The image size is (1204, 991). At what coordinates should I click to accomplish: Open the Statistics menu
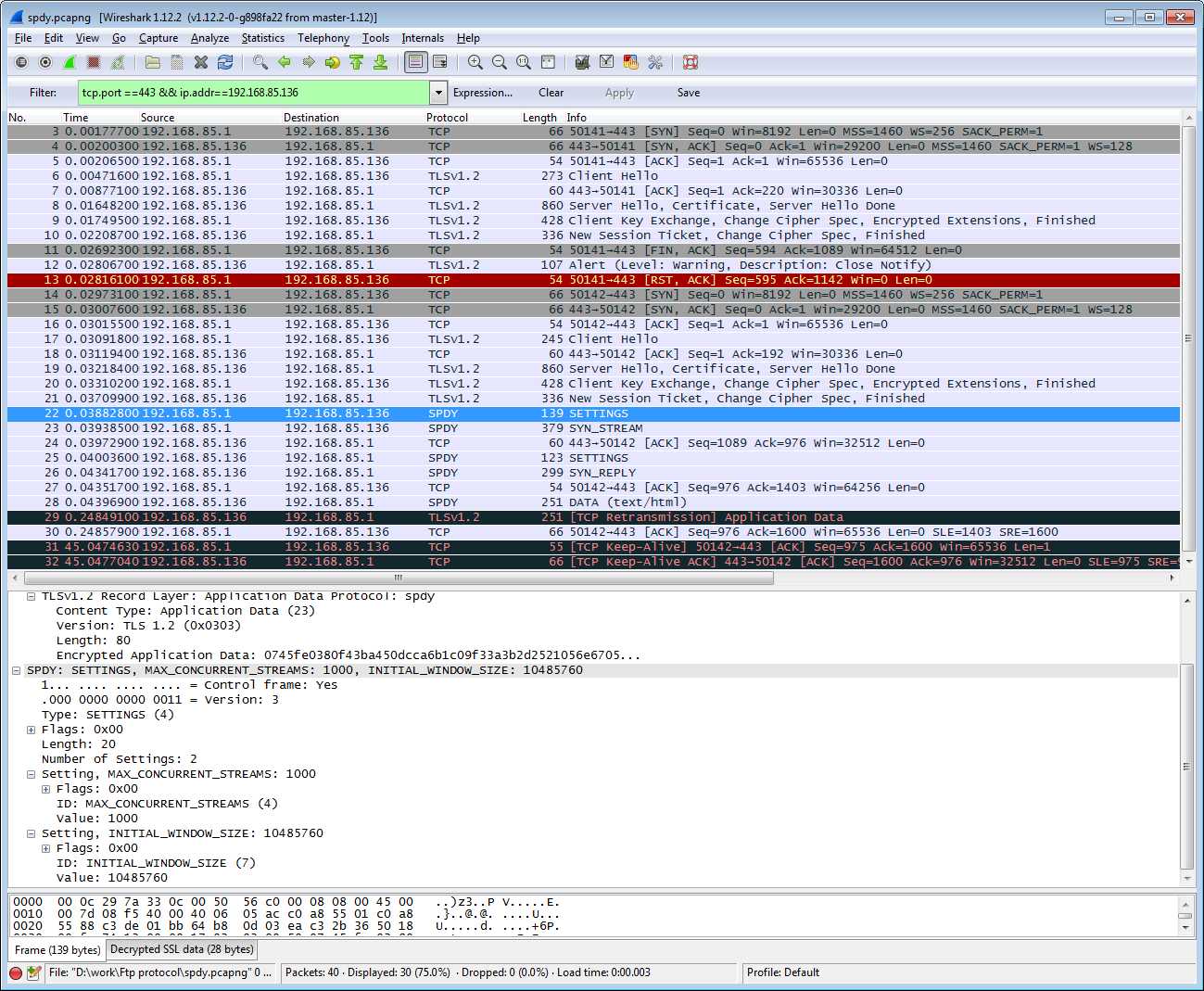coord(263,38)
